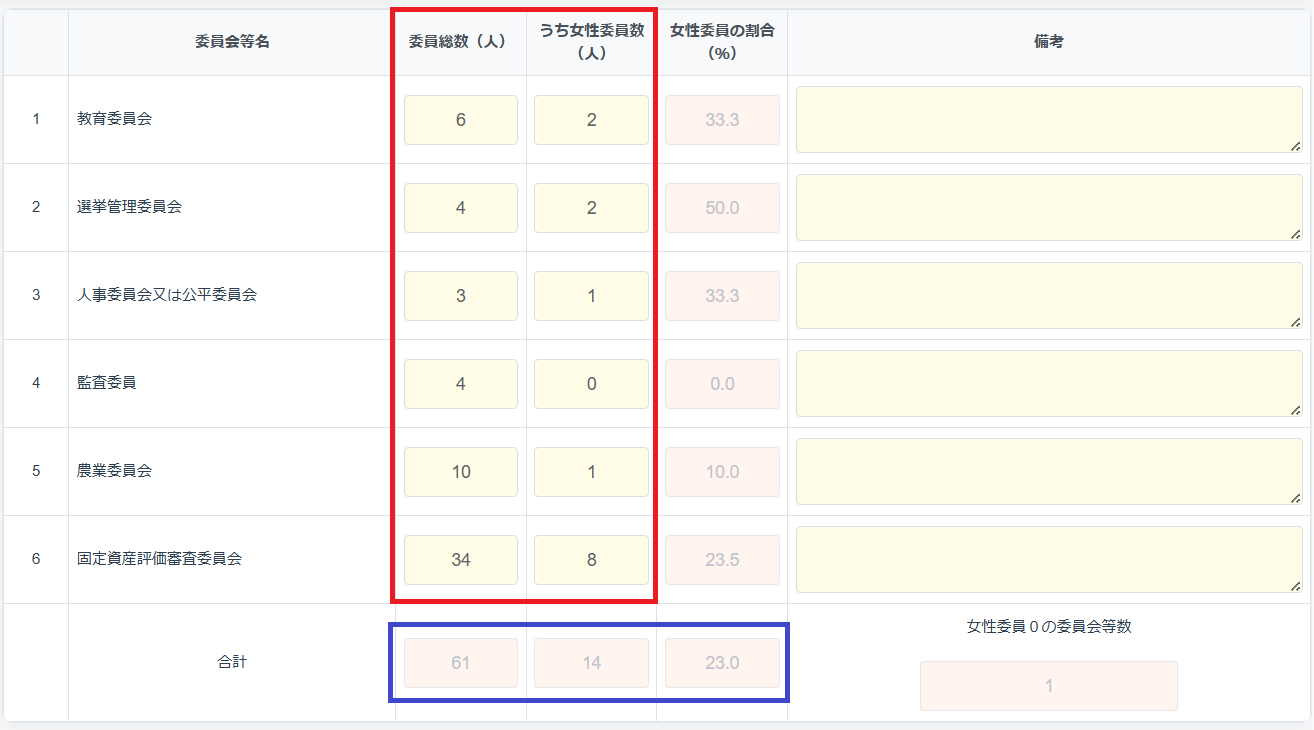Focus total members field for 人事委員会又は公平委員会

[461, 296]
